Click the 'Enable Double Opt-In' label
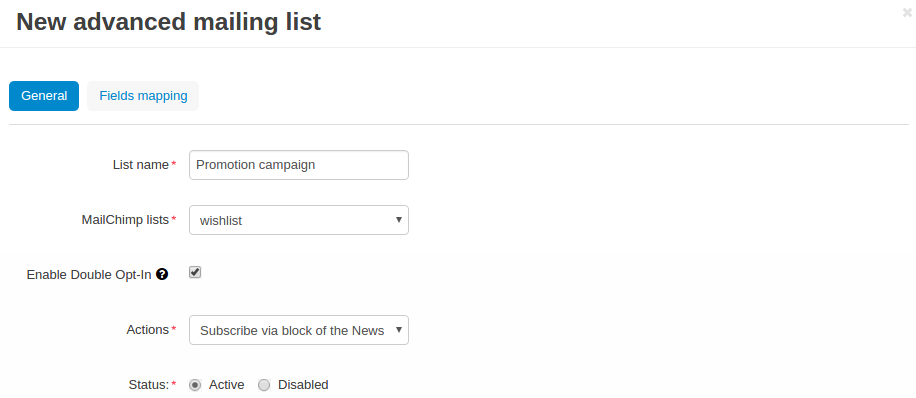Image resolution: width=916 pixels, height=398 pixels. pyautogui.click(x=89, y=275)
